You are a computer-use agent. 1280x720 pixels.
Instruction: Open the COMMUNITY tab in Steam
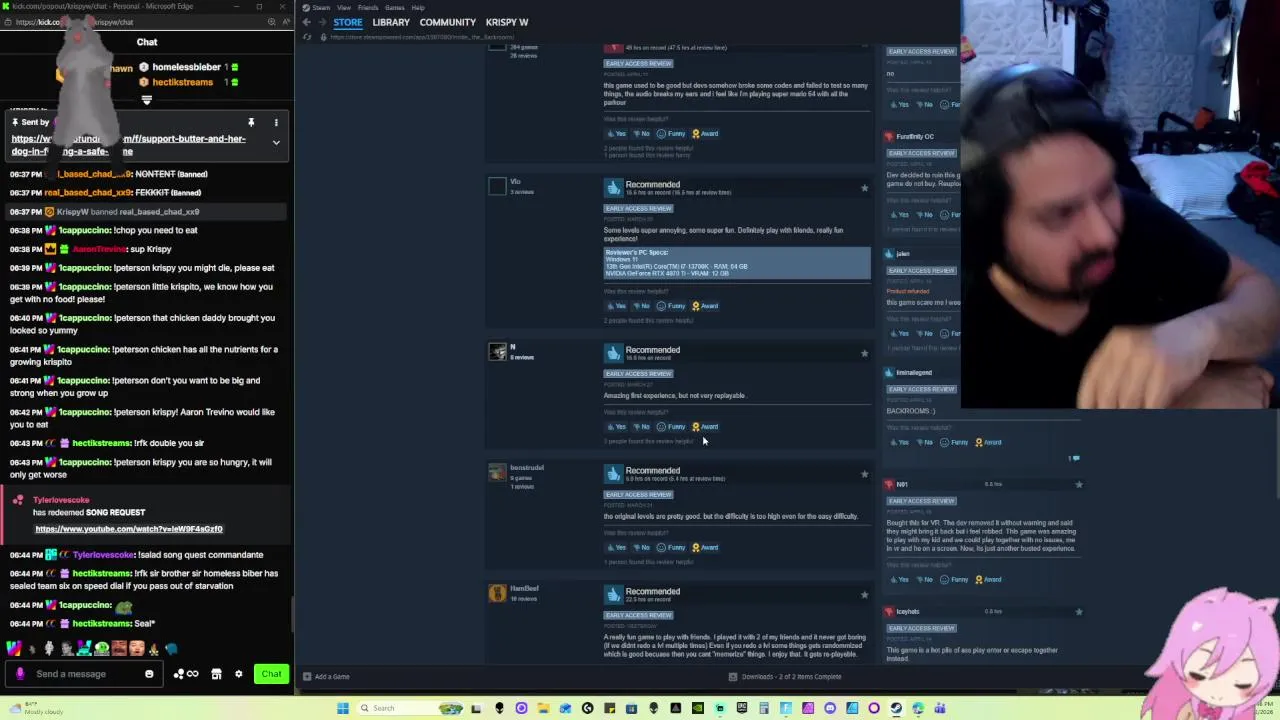pyautogui.click(x=448, y=22)
